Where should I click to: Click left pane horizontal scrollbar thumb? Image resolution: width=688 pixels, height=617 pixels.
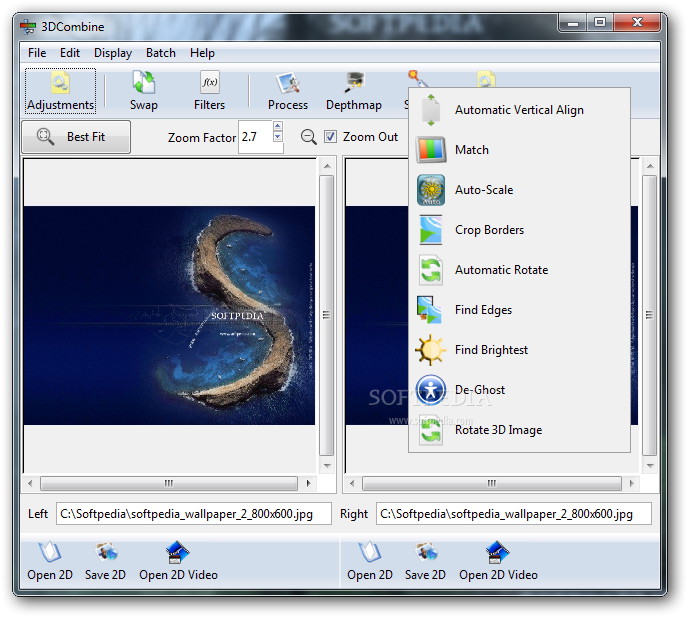pos(169,484)
